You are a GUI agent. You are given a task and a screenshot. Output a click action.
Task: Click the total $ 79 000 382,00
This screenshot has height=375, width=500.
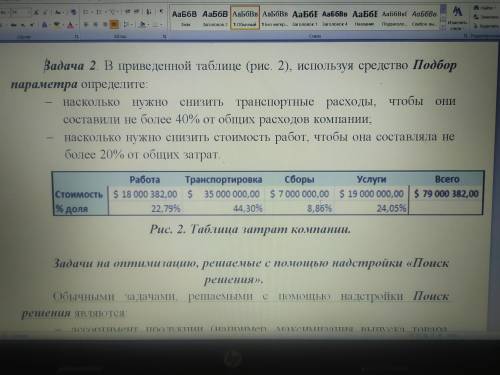446,194
